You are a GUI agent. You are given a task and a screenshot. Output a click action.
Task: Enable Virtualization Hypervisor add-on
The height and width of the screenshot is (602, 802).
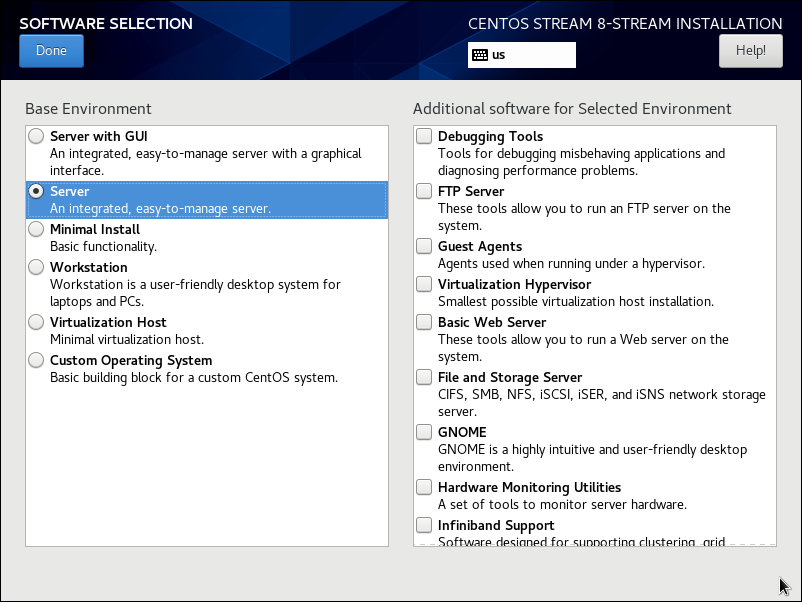click(425, 284)
